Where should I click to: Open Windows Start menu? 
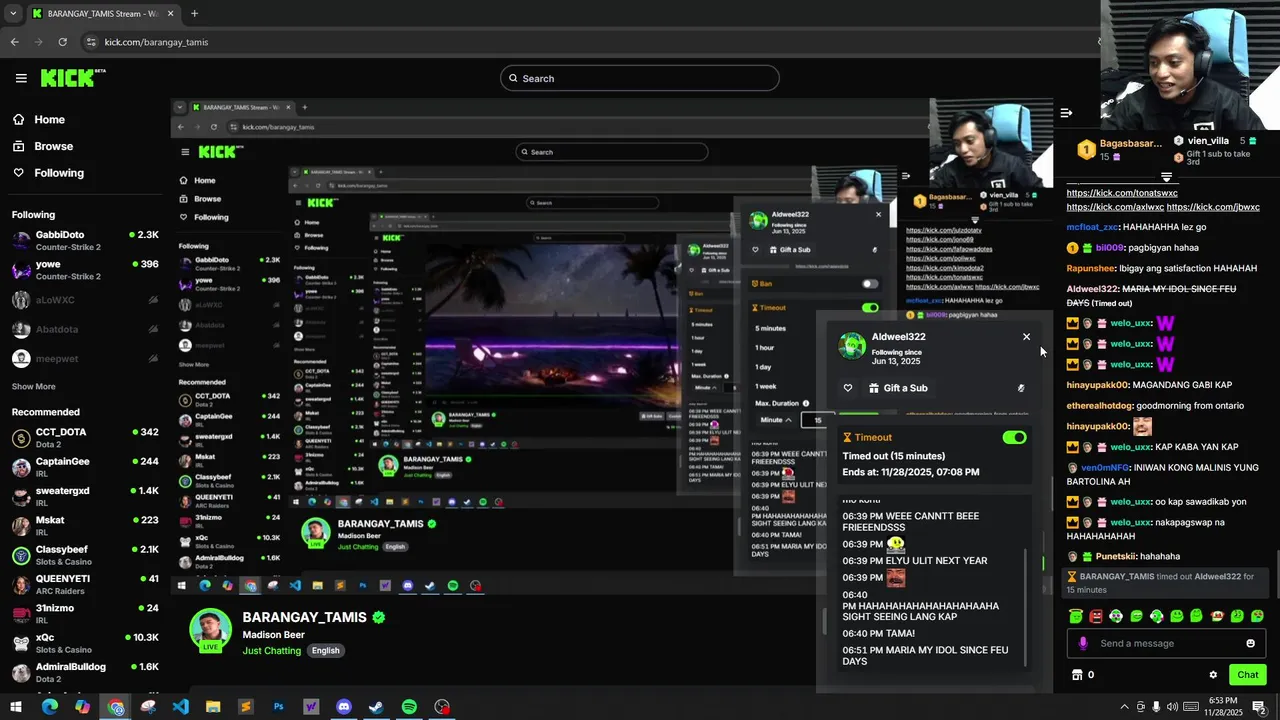point(16,707)
